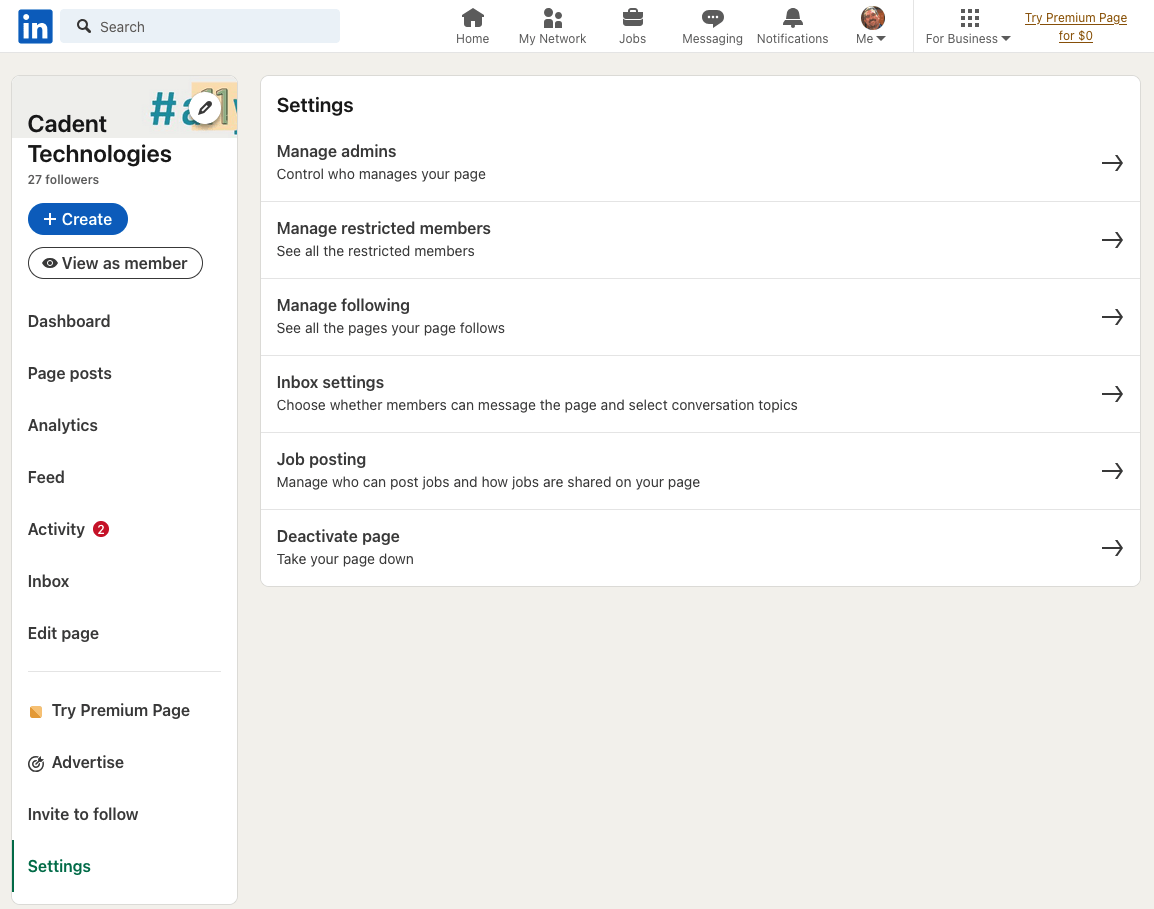
Task: Click arrow next to Manage following
Action: (1111, 317)
